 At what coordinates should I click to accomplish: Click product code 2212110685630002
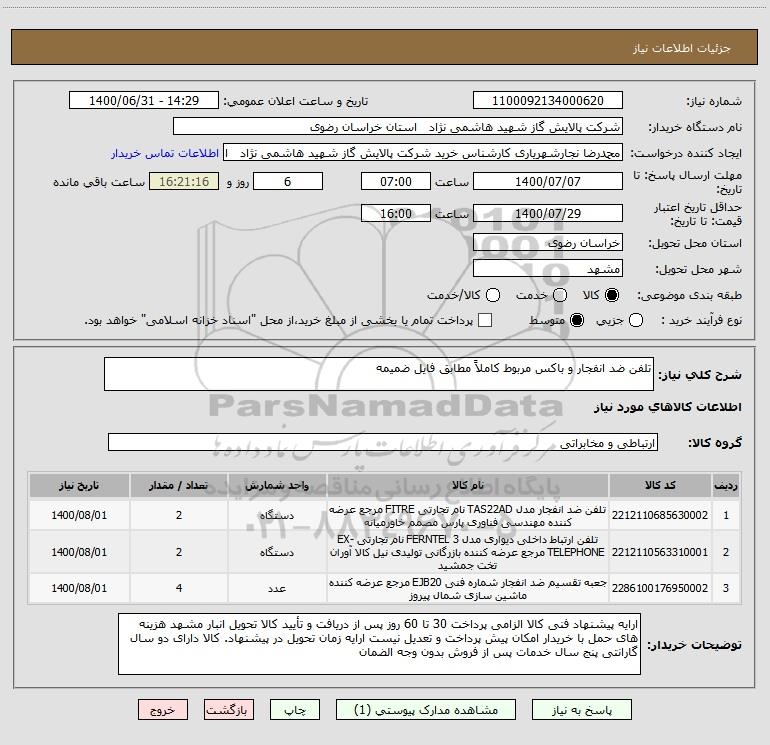(x=660, y=515)
